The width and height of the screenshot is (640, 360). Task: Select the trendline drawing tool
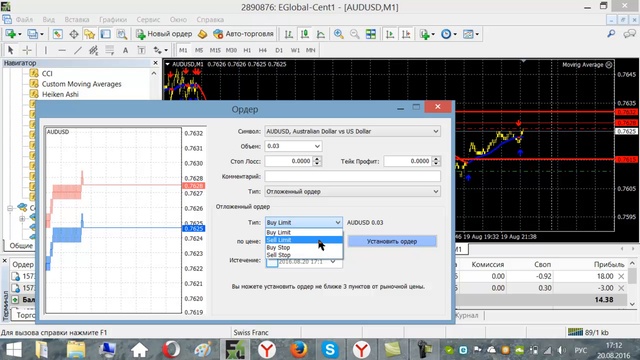[x=78, y=50]
